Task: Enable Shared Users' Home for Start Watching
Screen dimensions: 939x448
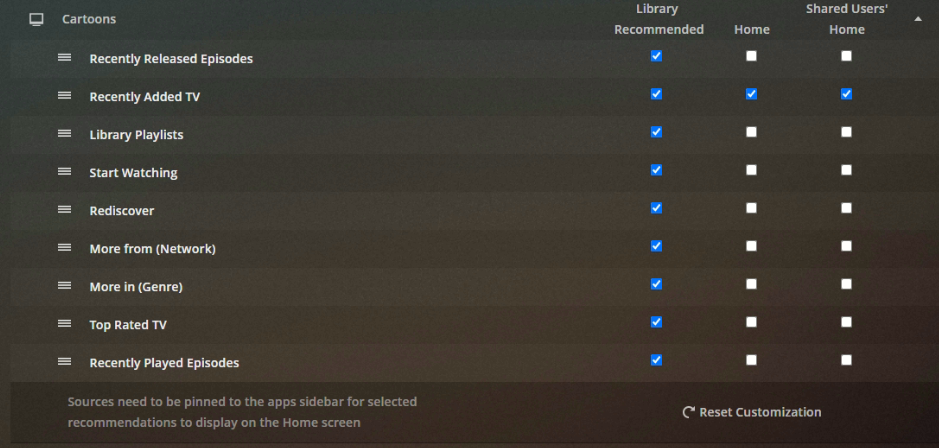Action: click(846, 170)
